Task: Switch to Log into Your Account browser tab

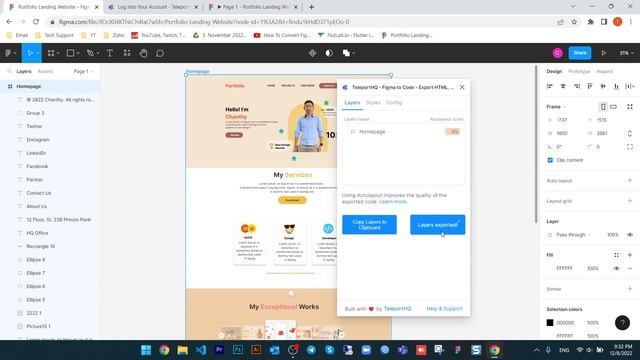Action: pos(153,7)
